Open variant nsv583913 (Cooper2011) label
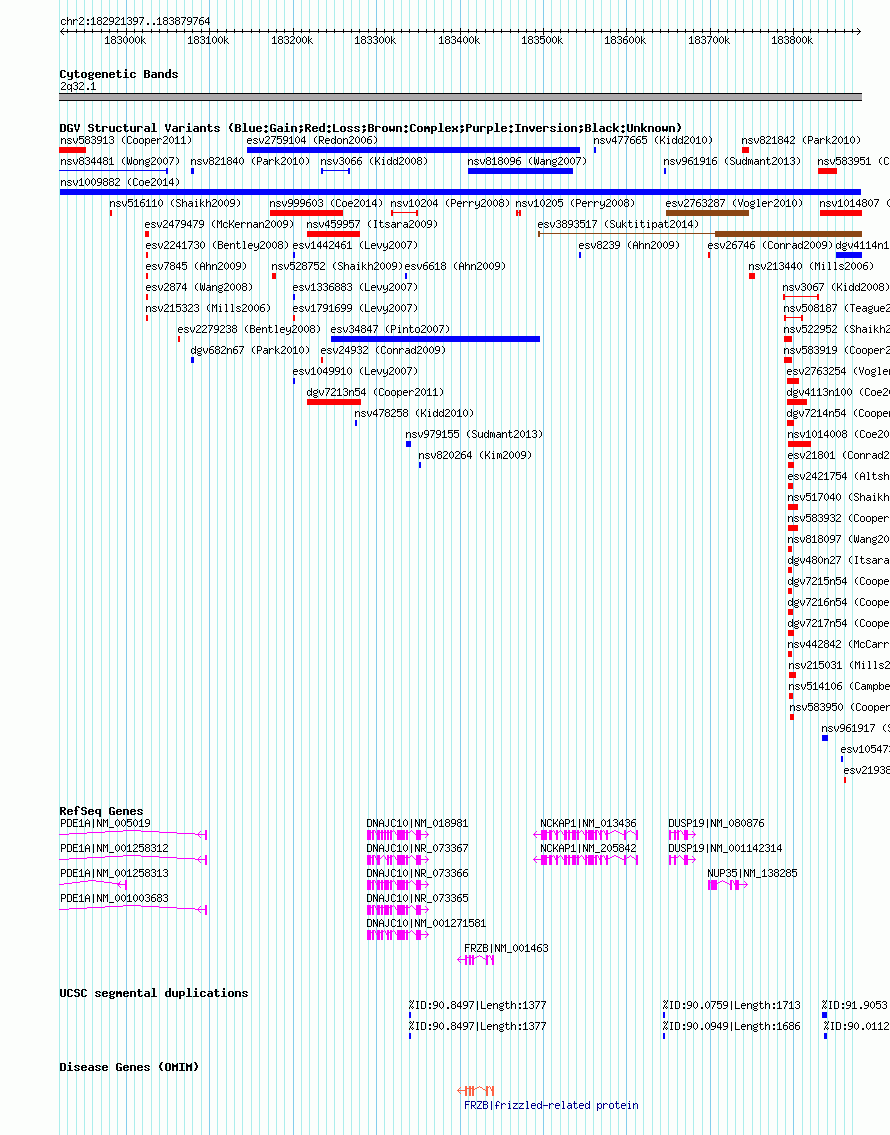Viewport: 890px width, 1135px height. point(126,140)
